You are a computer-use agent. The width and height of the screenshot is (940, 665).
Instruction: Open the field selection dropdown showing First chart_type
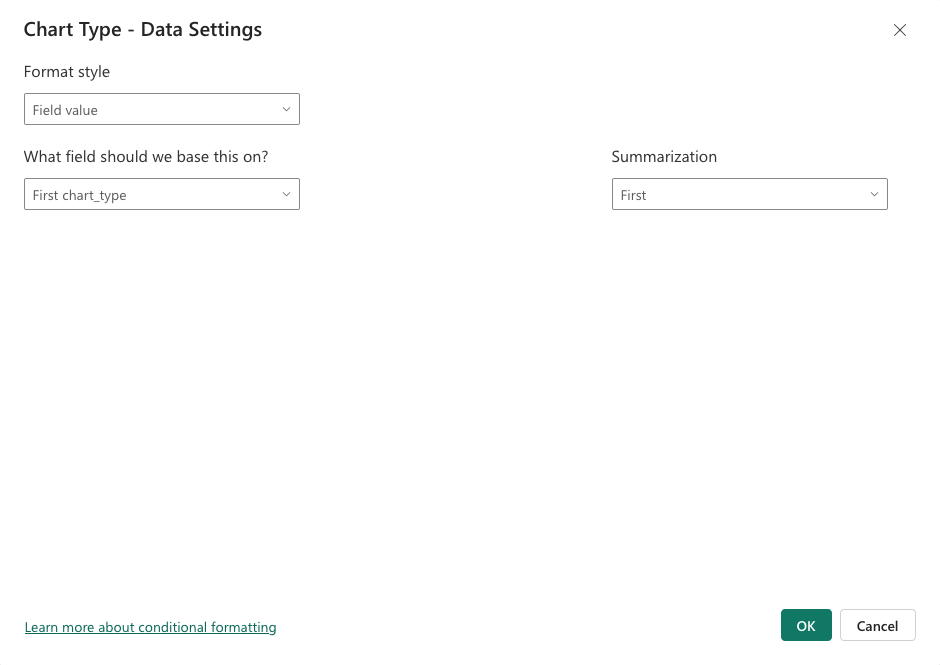[160, 194]
